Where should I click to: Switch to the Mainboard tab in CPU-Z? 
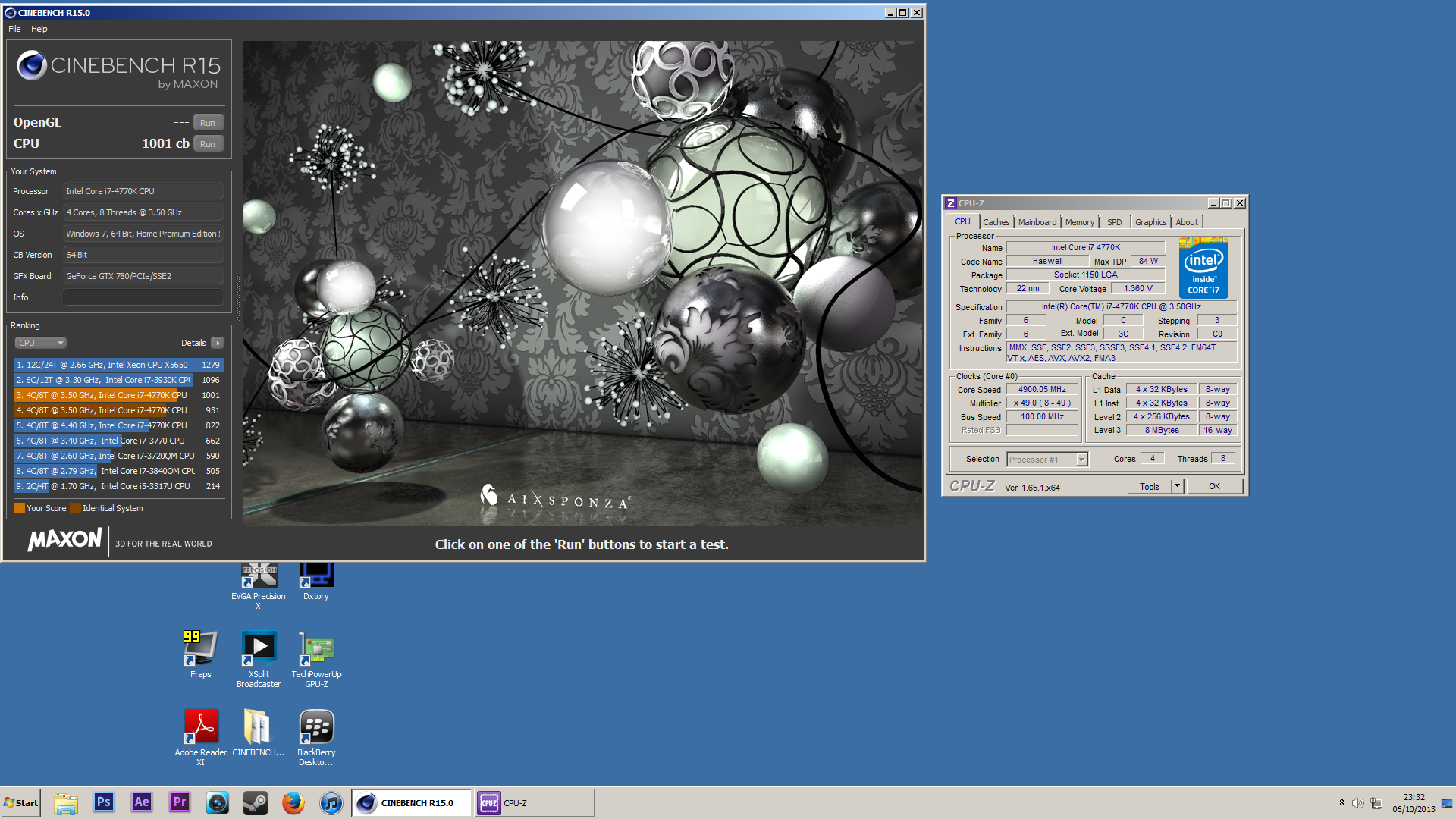(1037, 222)
